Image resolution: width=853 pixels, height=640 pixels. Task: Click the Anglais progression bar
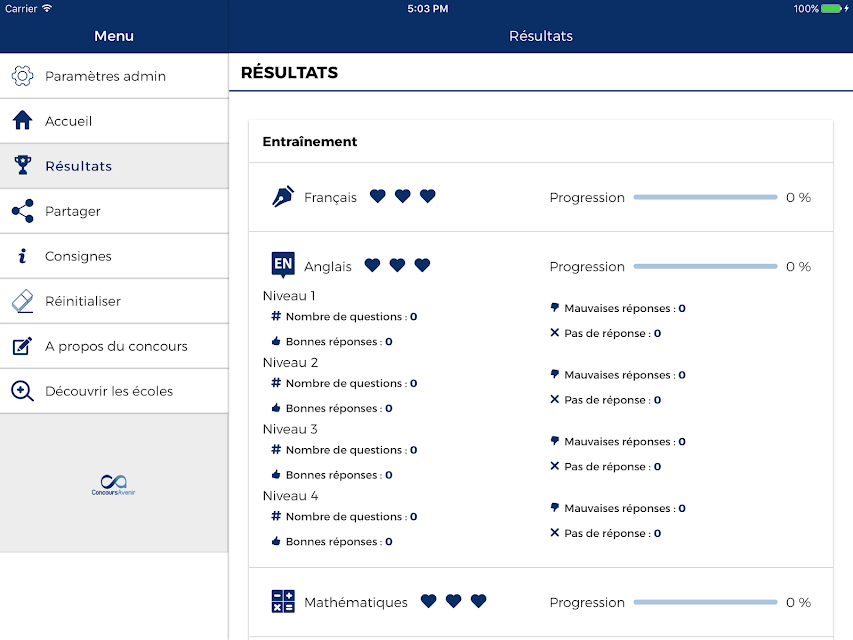(x=705, y=266)
